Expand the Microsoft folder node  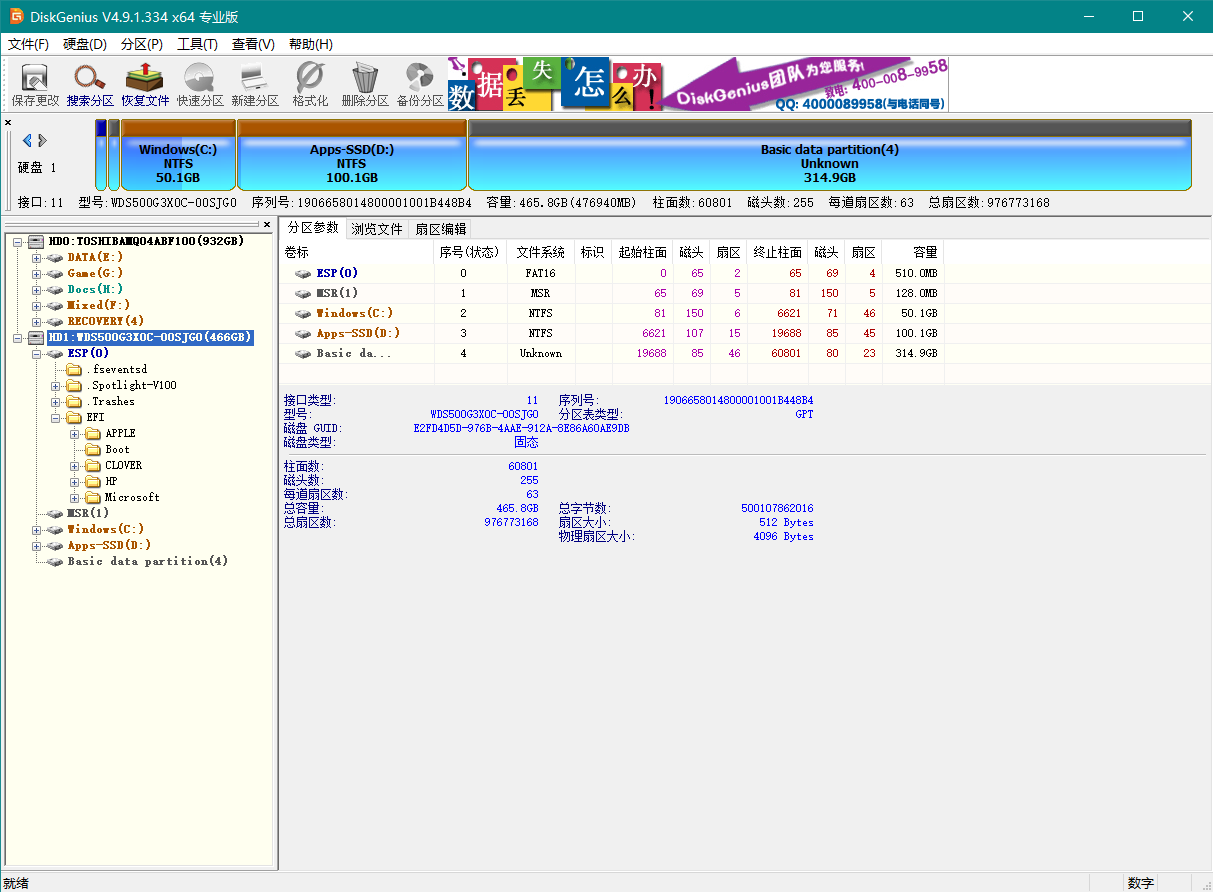pyautogui.click(x=75, y=497)
